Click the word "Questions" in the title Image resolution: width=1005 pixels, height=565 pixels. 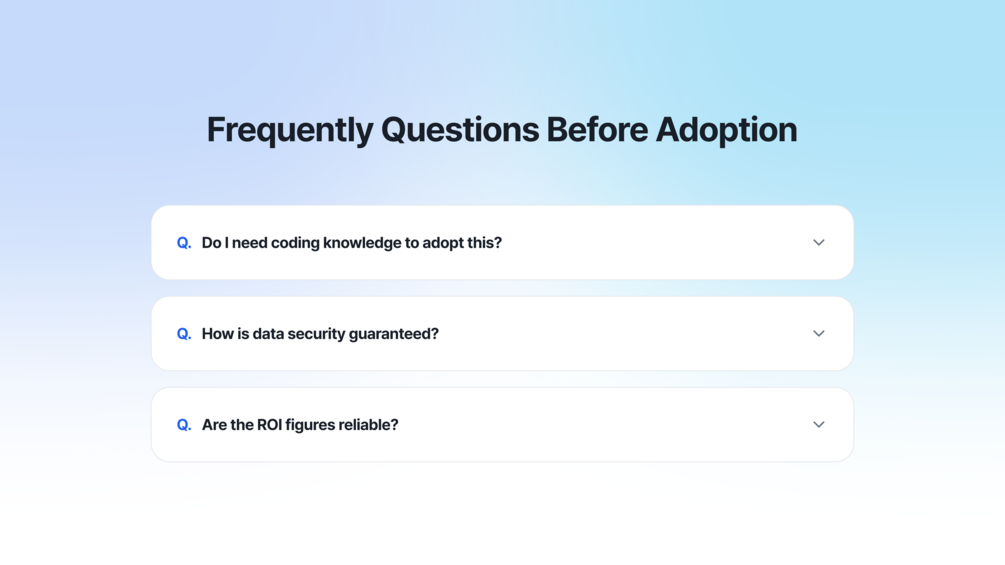pyautogui.click(x=460, y=129)
